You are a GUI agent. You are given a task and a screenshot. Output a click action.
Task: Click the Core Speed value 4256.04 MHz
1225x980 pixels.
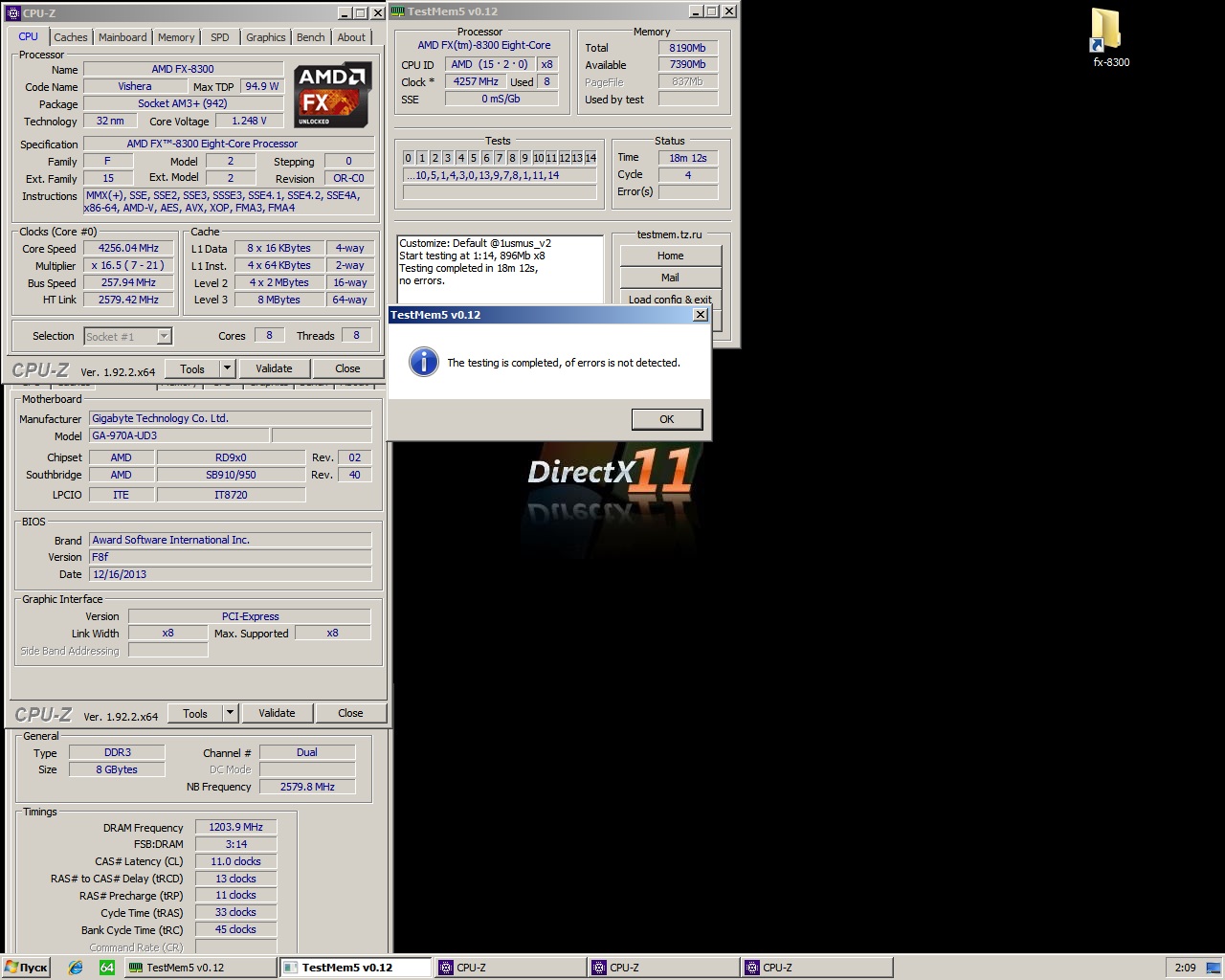(x=128, y=248)
